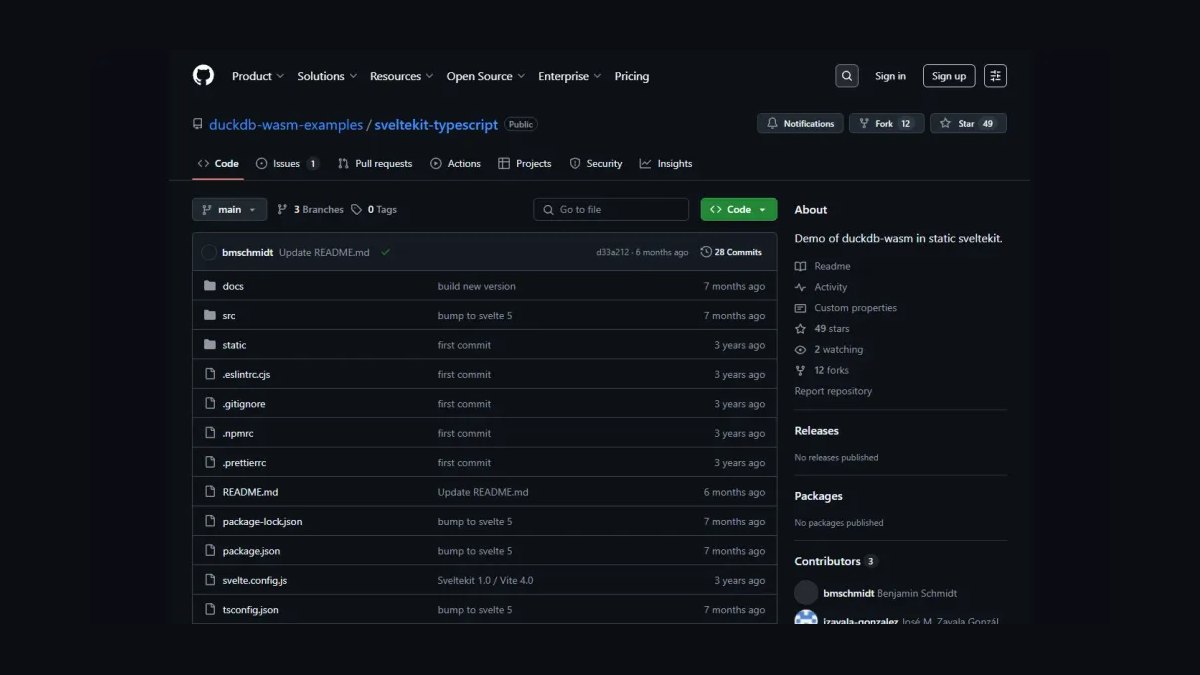Click in the Go to file field
The height and width of the screenshot is (675, 1200).
click(611, 210)
